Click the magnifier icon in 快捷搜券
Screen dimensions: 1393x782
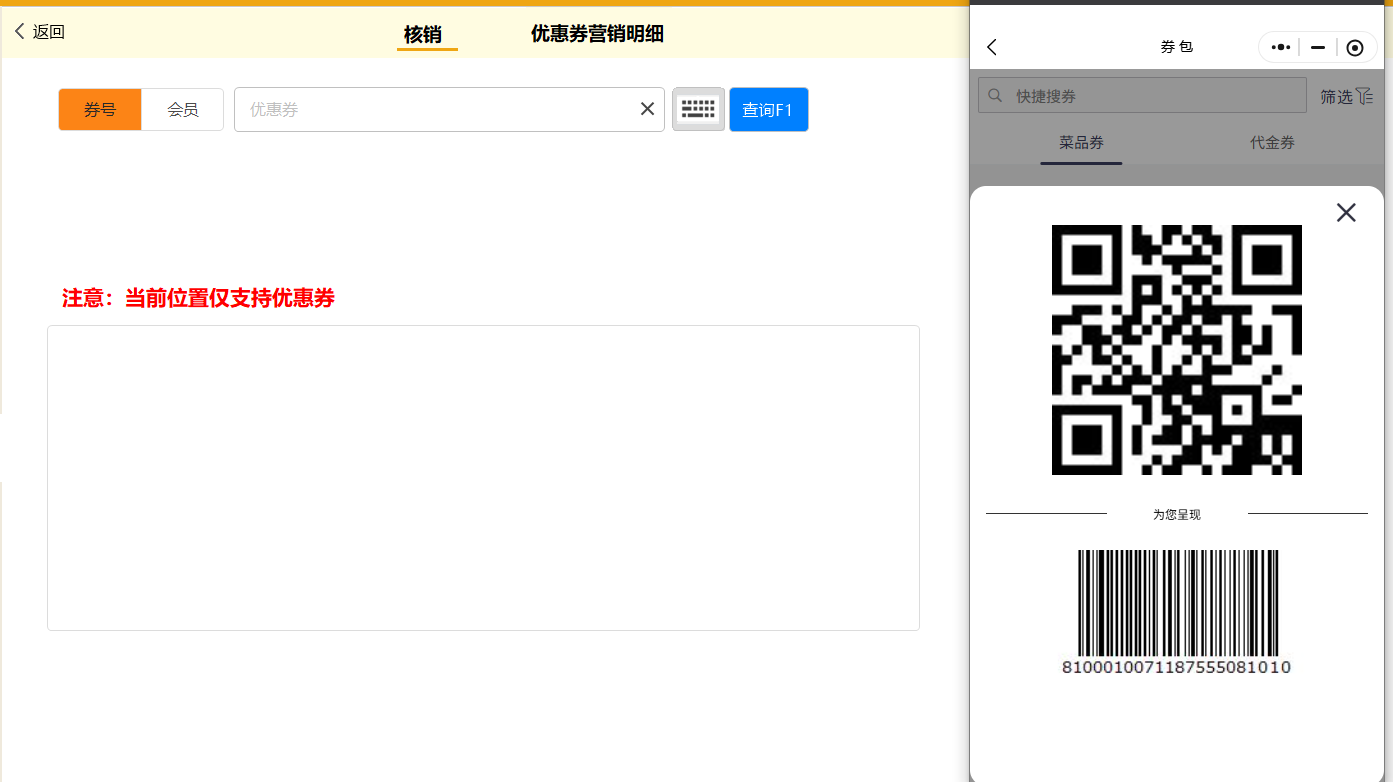995,96
